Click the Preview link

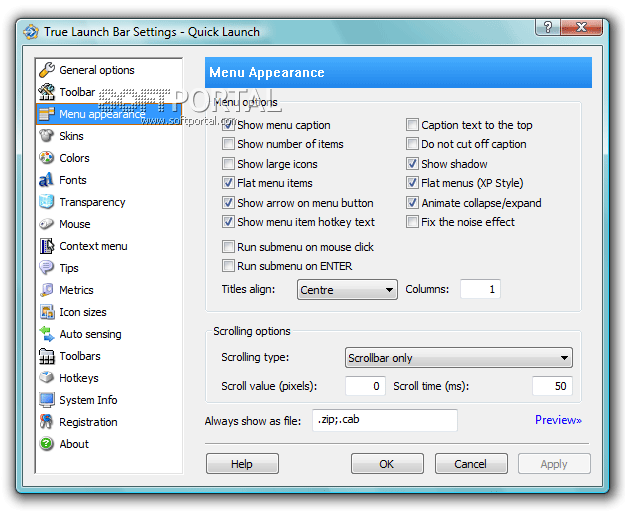coord(558,420)
